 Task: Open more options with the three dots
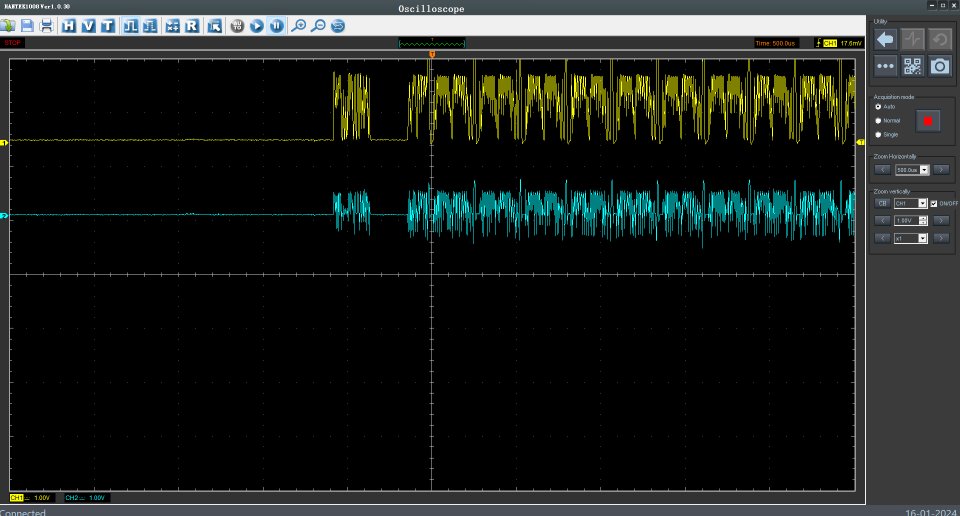point(885,66)
